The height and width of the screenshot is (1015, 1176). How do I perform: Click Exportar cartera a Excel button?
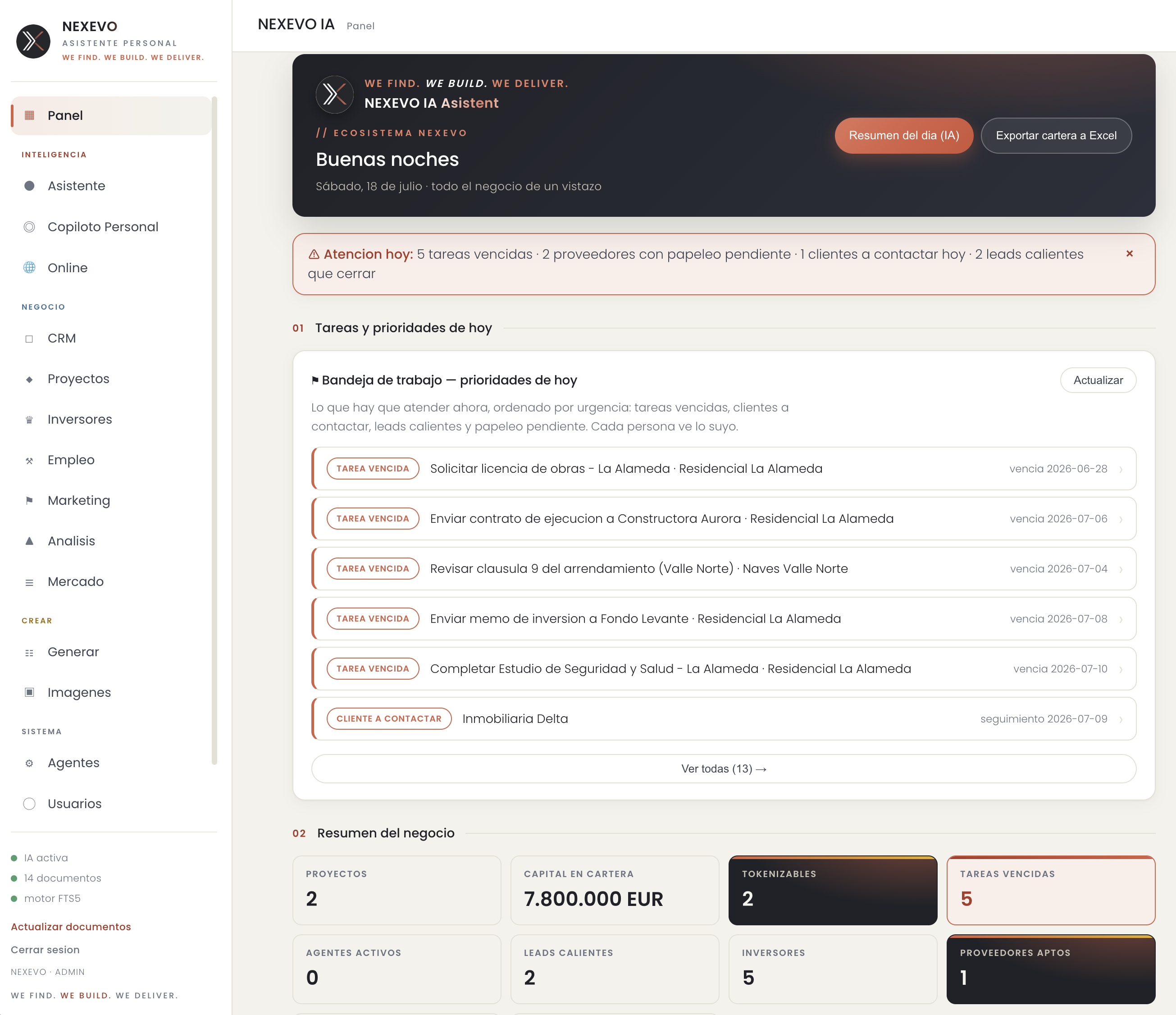(1056, 136)
